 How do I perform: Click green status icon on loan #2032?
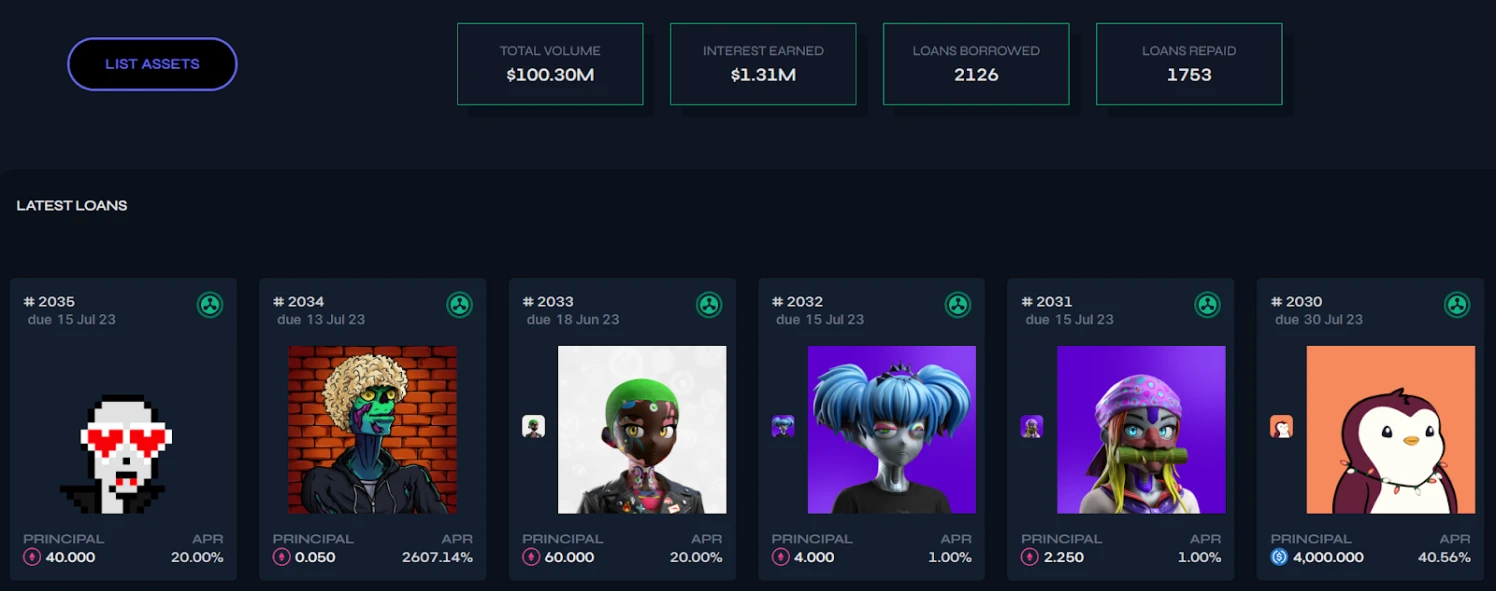pos(958,305)
